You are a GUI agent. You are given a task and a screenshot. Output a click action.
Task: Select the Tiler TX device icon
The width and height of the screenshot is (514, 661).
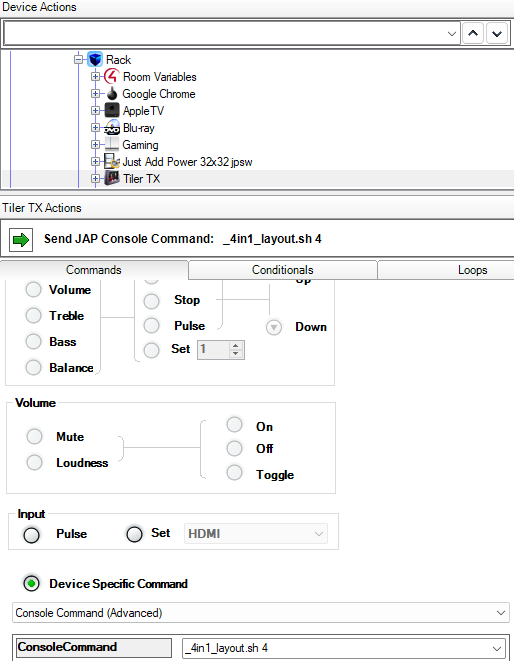pos(112,178)
